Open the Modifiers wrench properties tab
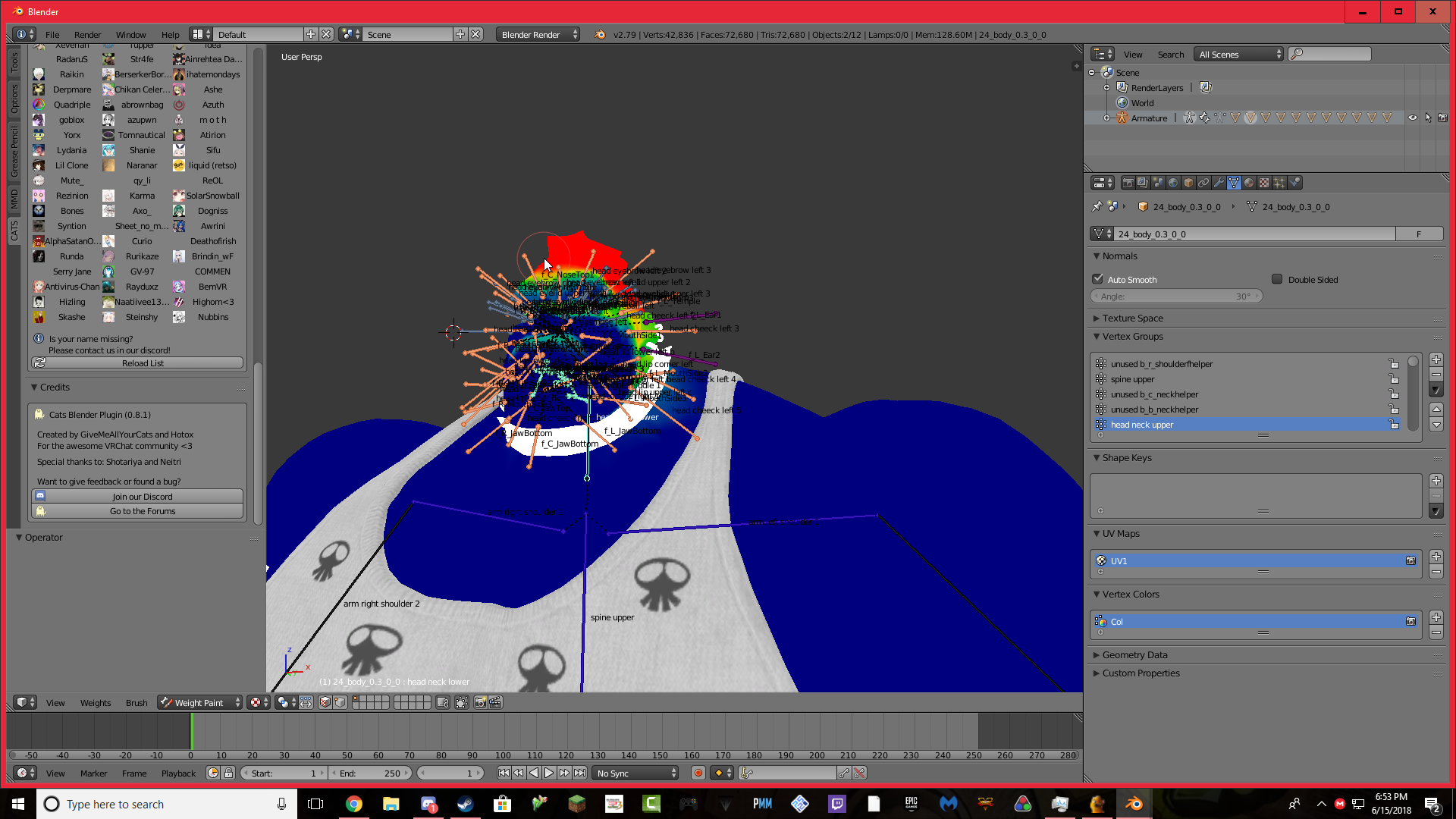 click(1219, 183)
